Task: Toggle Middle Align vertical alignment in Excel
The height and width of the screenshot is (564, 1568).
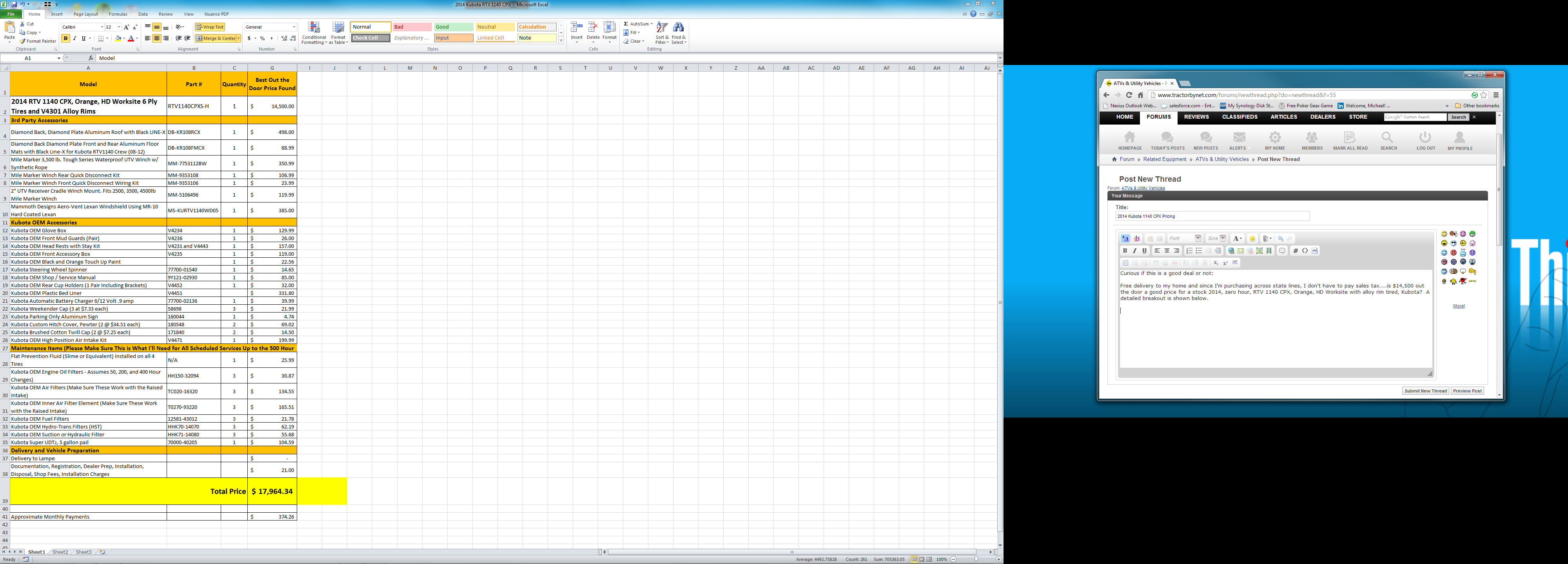Action: click(156, 27)
